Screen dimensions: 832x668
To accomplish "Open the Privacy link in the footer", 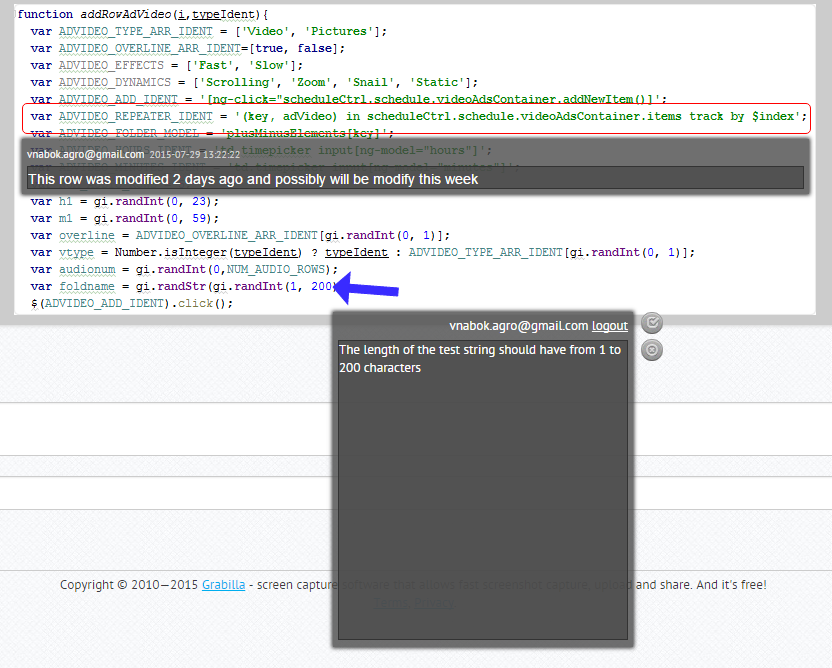I will [x=434, y=604].
